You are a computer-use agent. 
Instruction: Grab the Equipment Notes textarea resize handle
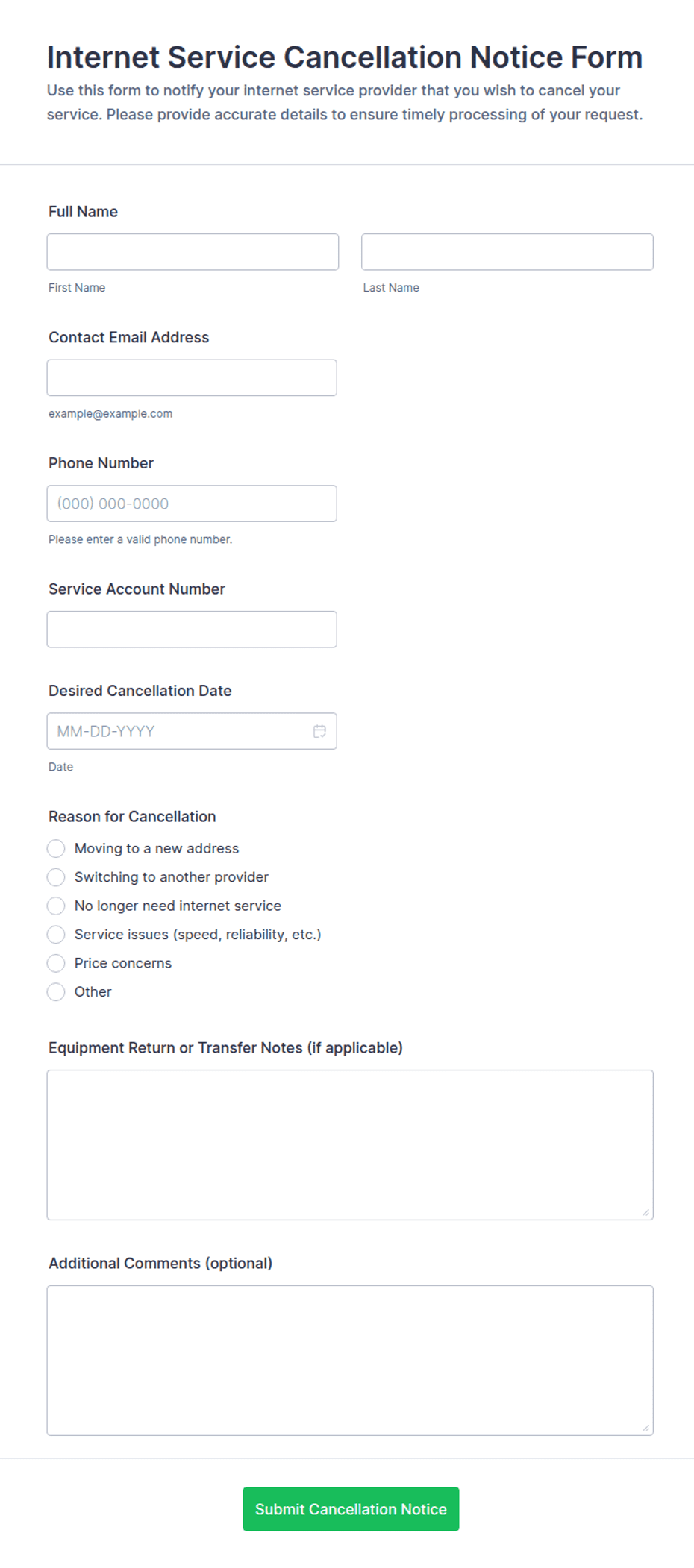tap(646, 1213)
